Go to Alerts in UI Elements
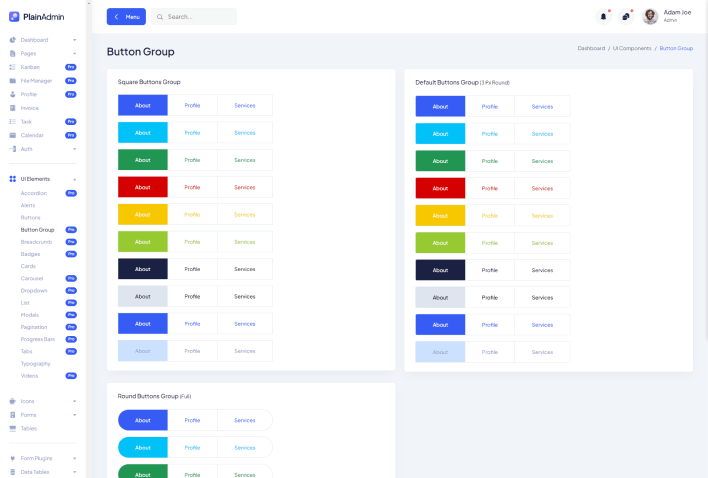Image resolution: width=708 pixels, height=478 pixels. click(x=28, y=205)
